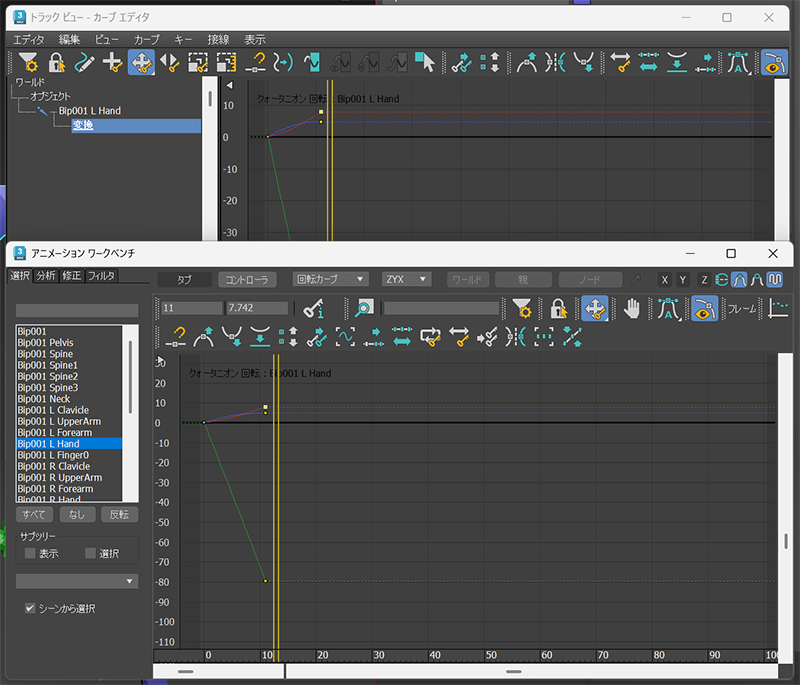Click the lock selection icon in Track View

pos(56,63)
